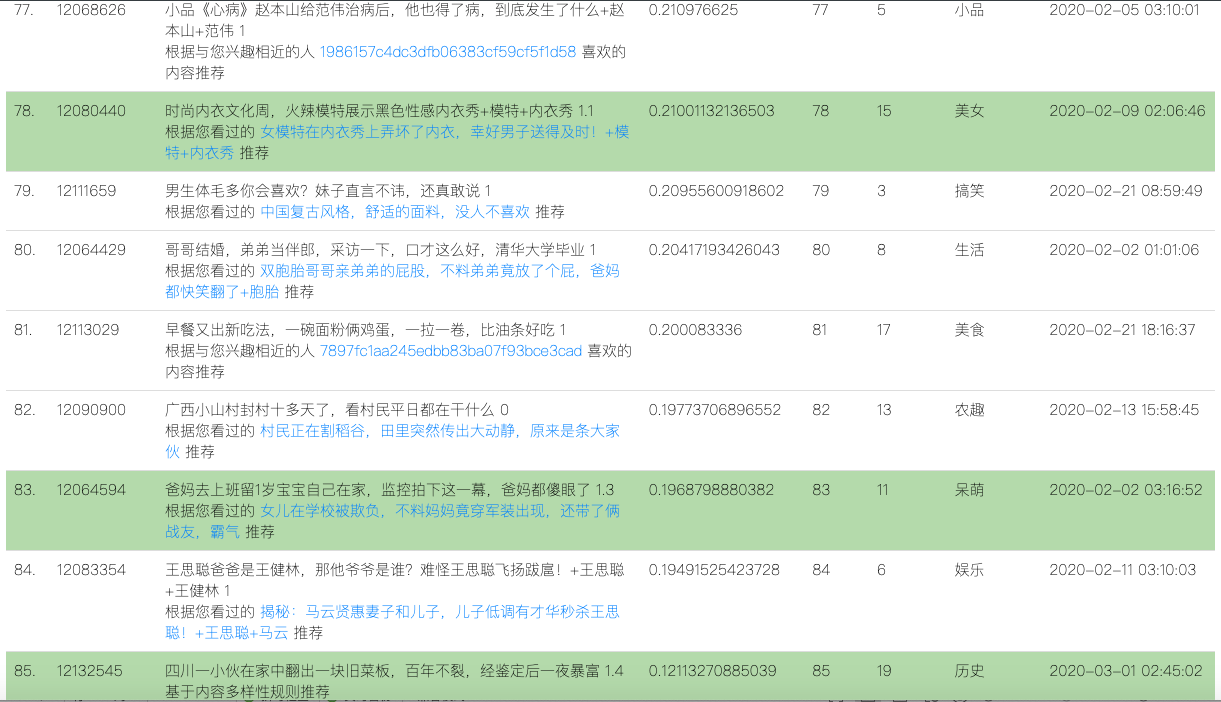Open the 村民正在割稻谷 link
The height and width of the screenshot is (702, 1221).
(440, 431)
